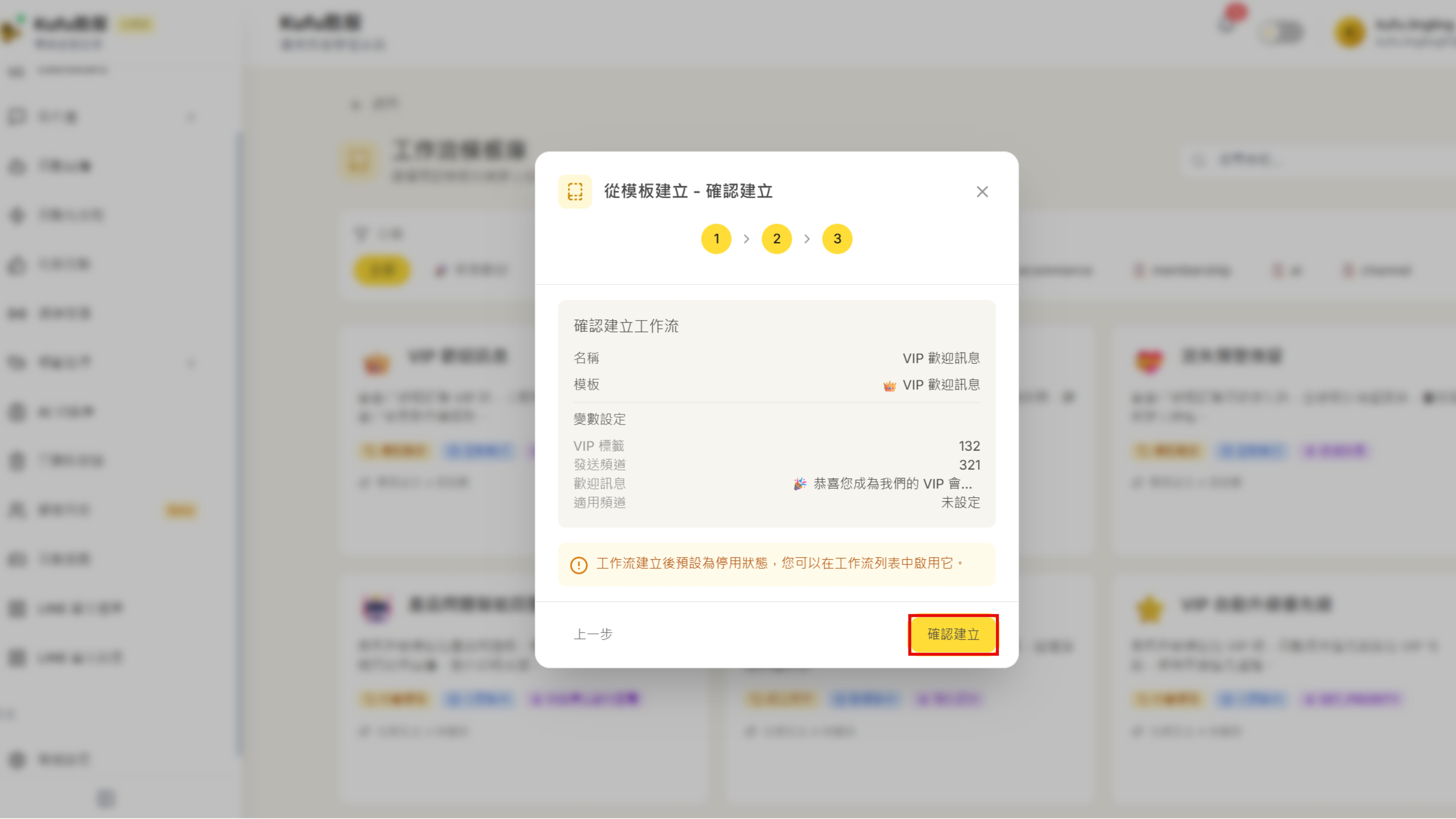Image resolution: width=1456 pixels, height=819 pixels.
Task: Click the sidebar collapse control at the bottom
Action: click(105, 799)
